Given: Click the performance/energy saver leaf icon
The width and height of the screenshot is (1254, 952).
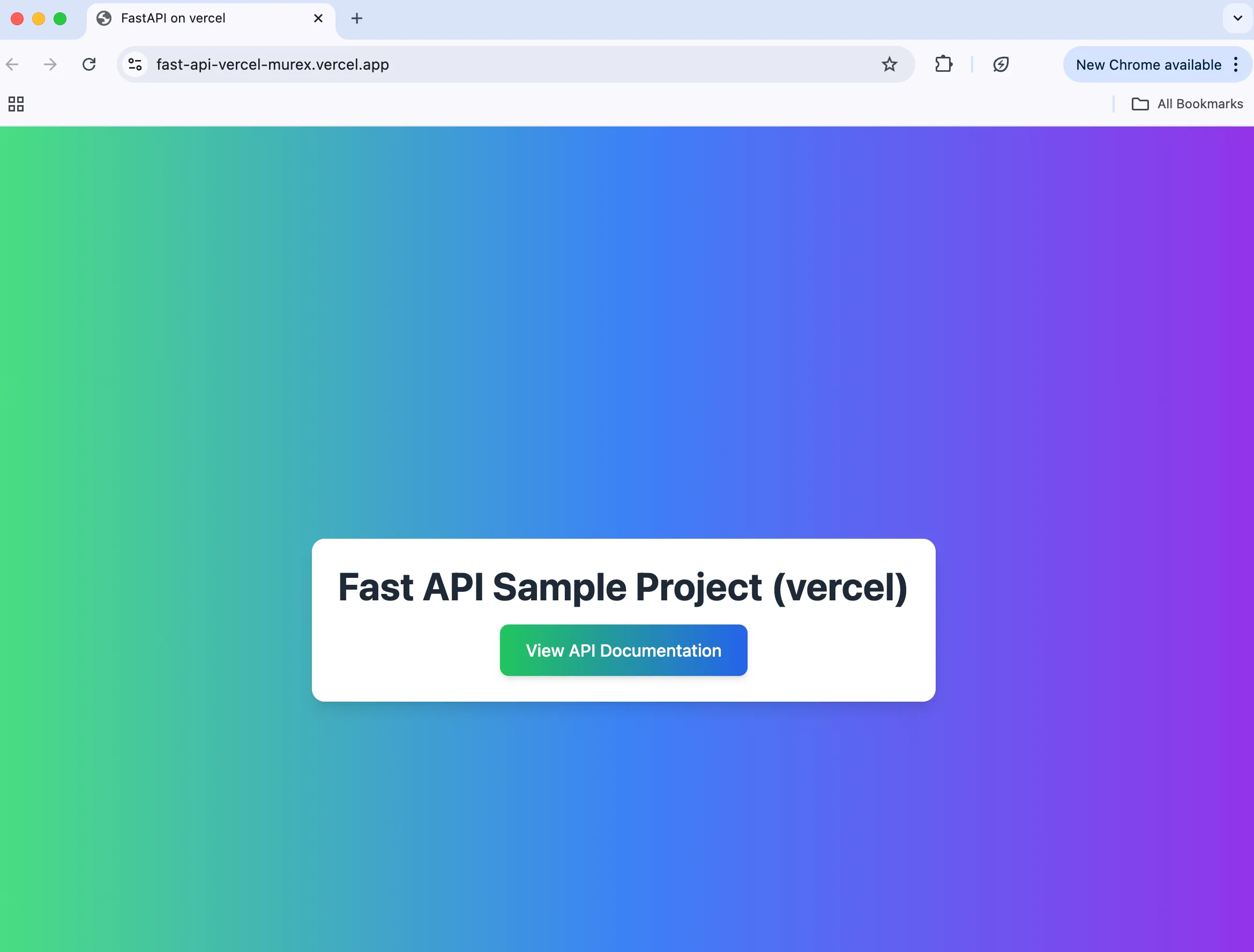Looking at the screenshot, I should pyautogui.click(x=1001, y=64).
